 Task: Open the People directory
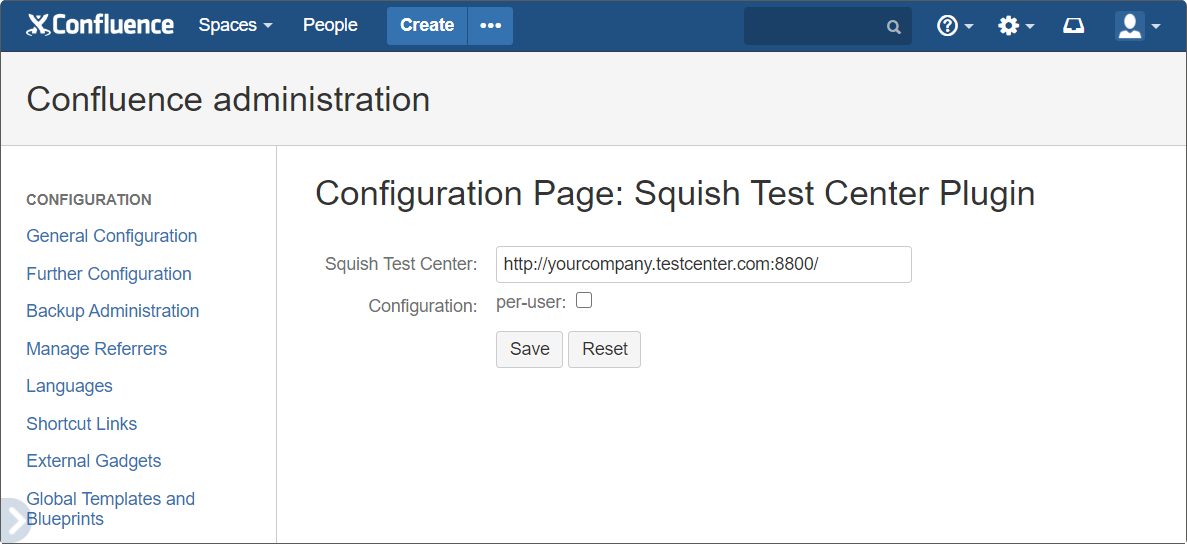click(330, 25)
